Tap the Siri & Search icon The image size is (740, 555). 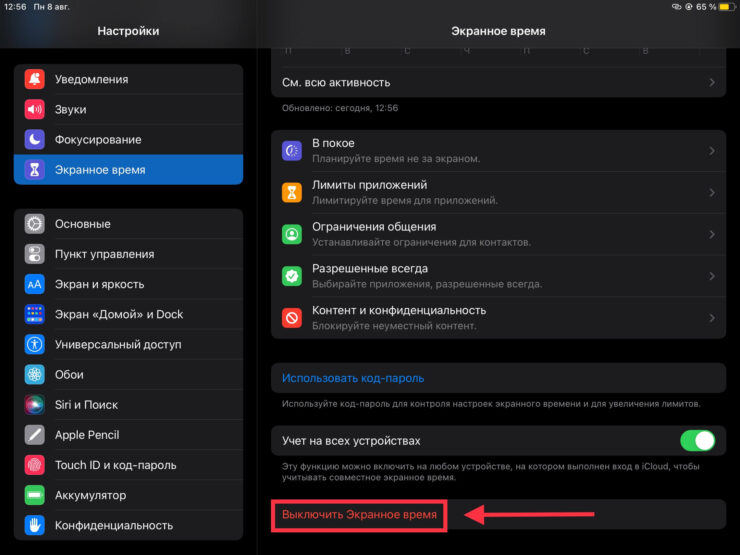pyautogui.click(x=35, y=405)
